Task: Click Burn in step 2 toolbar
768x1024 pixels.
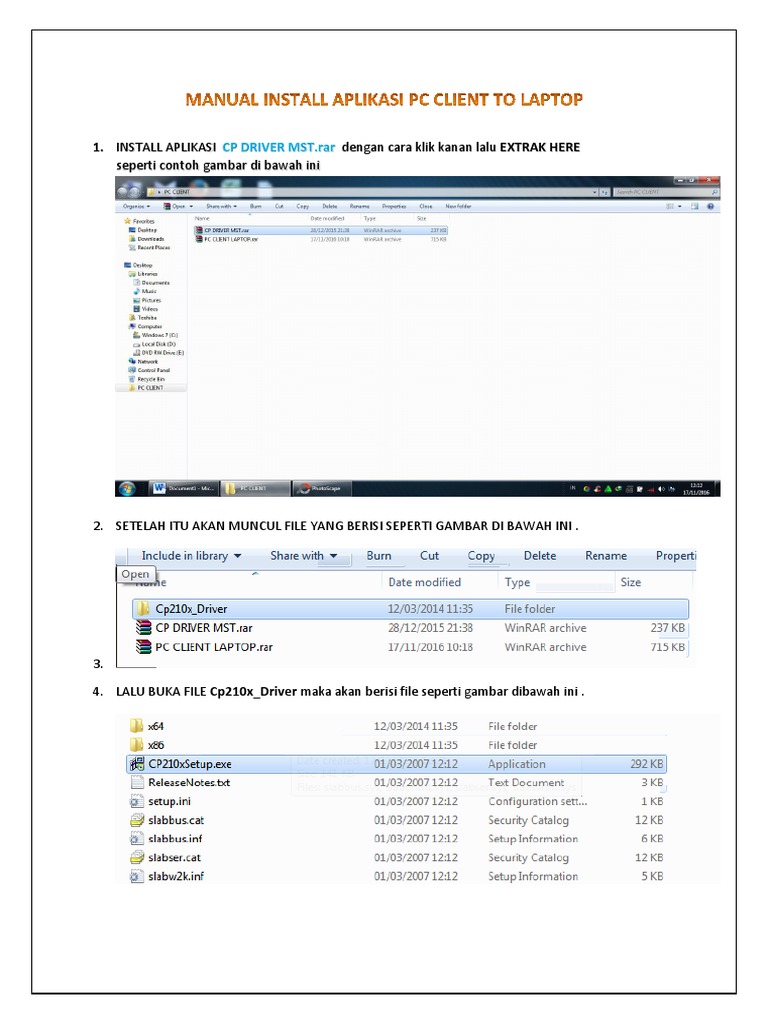Action: tap(379, 556)
